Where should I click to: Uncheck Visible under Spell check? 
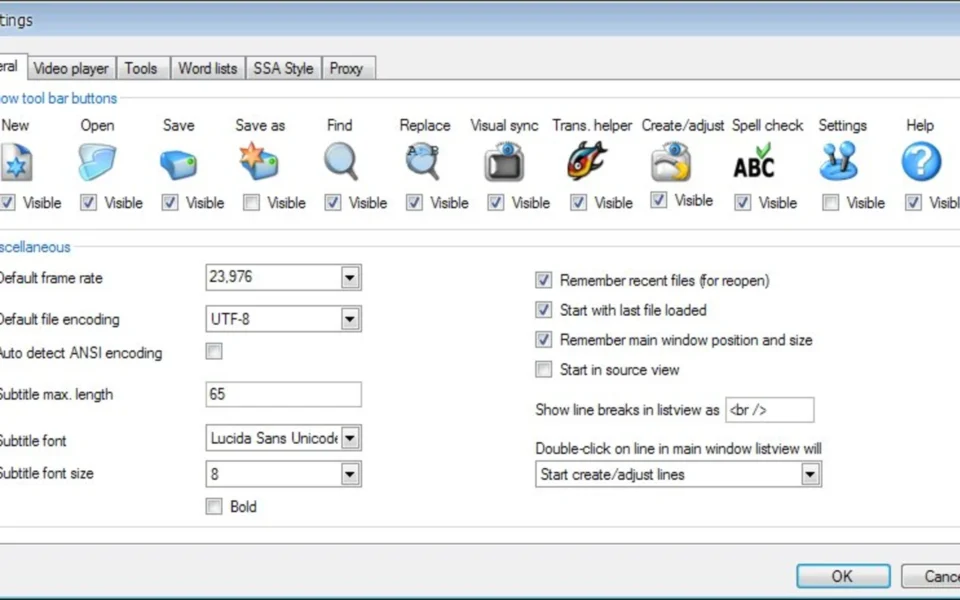point(742,203)
